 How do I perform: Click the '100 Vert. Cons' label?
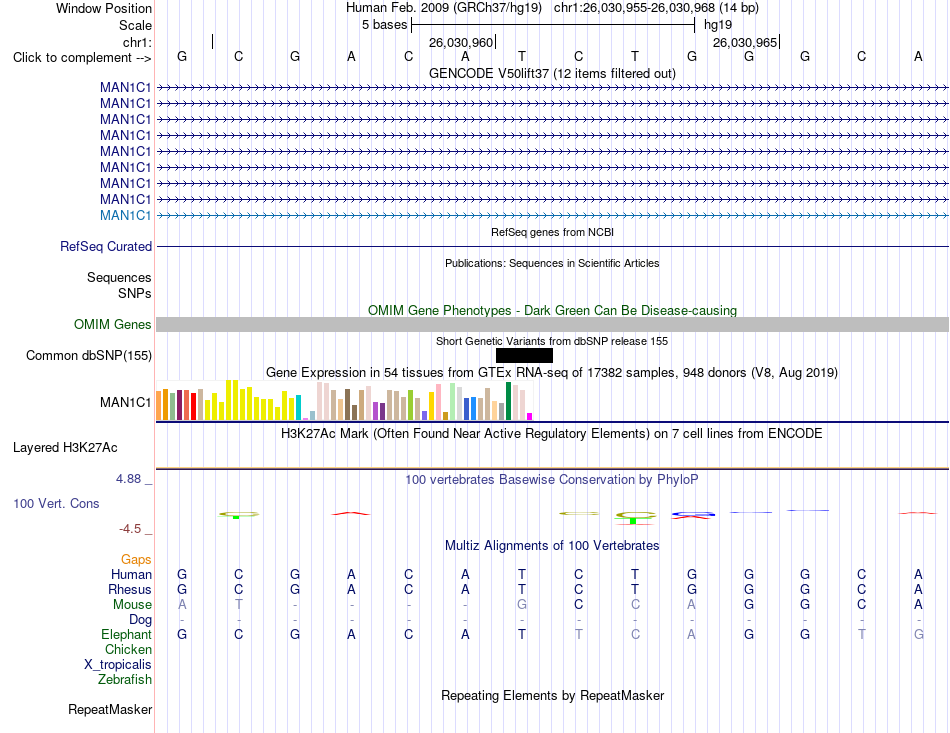[x=56, y=503]
